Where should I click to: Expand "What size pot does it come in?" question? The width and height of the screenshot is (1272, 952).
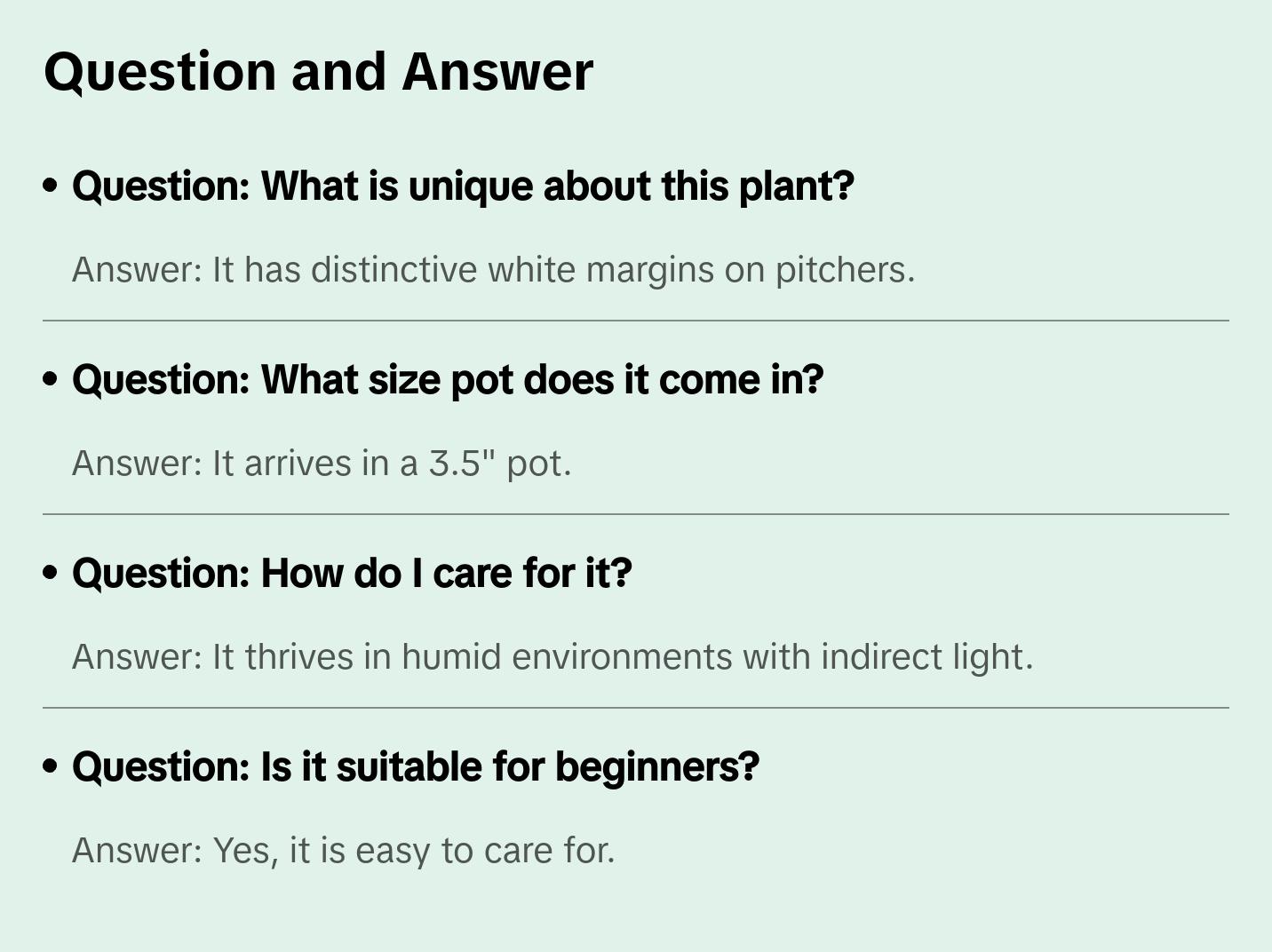coord(448,380)
